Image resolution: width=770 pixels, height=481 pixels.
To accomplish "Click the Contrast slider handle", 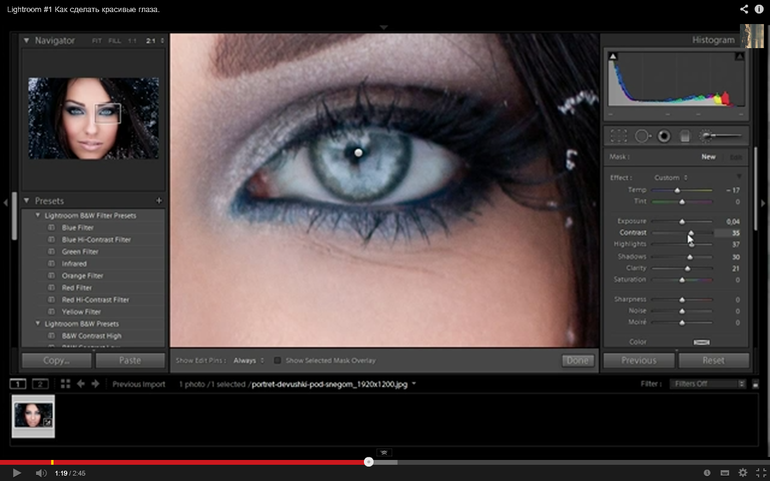I will point(690,232).
